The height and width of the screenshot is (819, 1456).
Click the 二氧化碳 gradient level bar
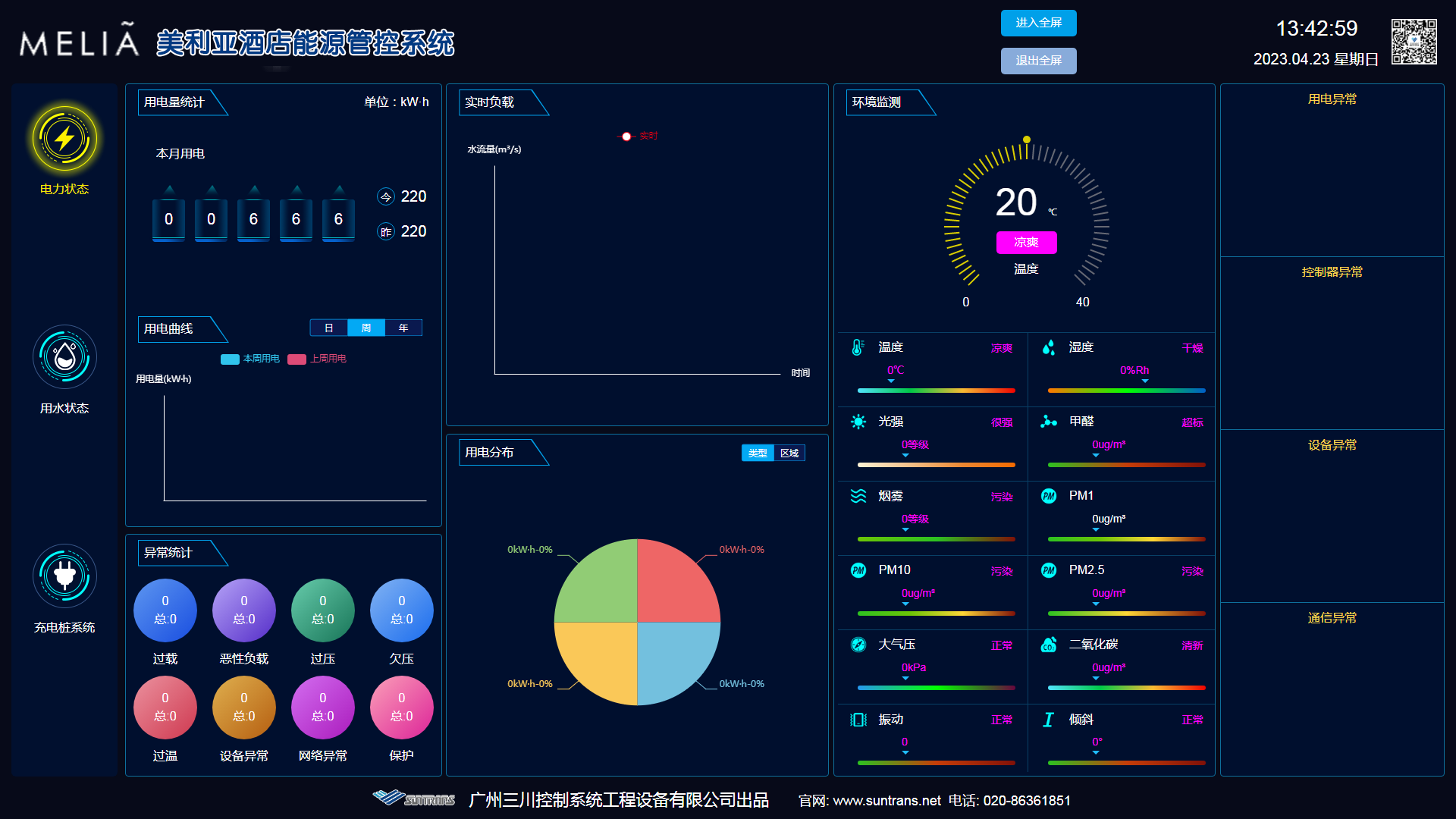1126,688
